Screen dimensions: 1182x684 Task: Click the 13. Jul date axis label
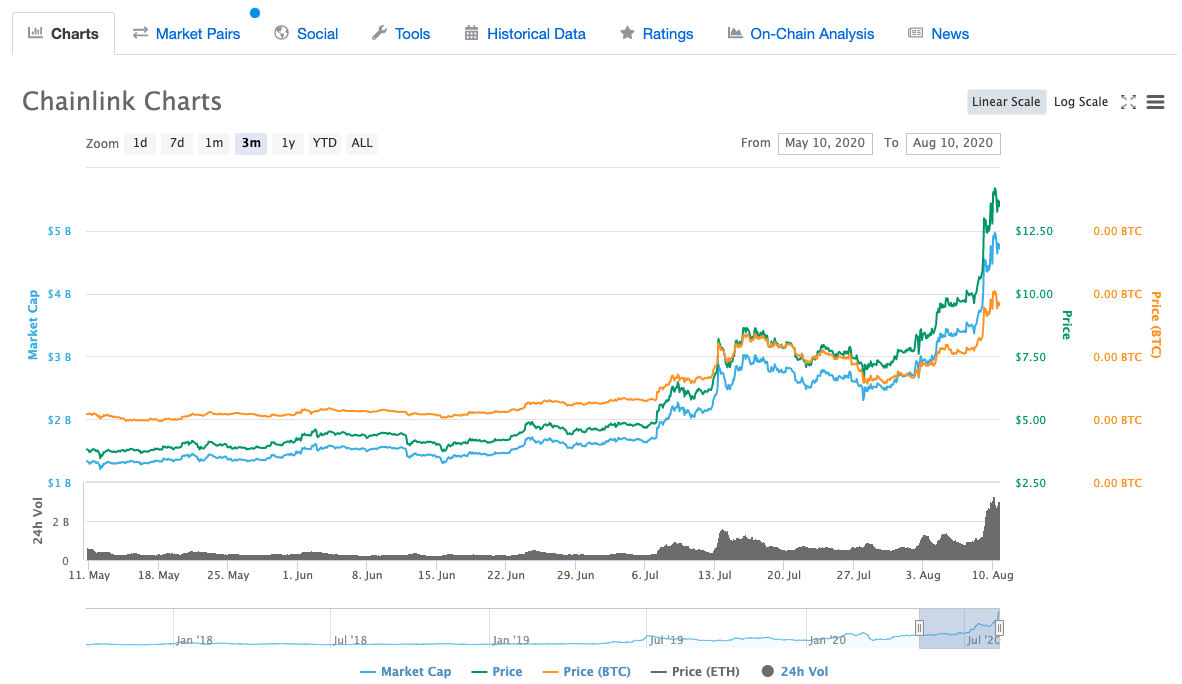(x=715, y=575)
